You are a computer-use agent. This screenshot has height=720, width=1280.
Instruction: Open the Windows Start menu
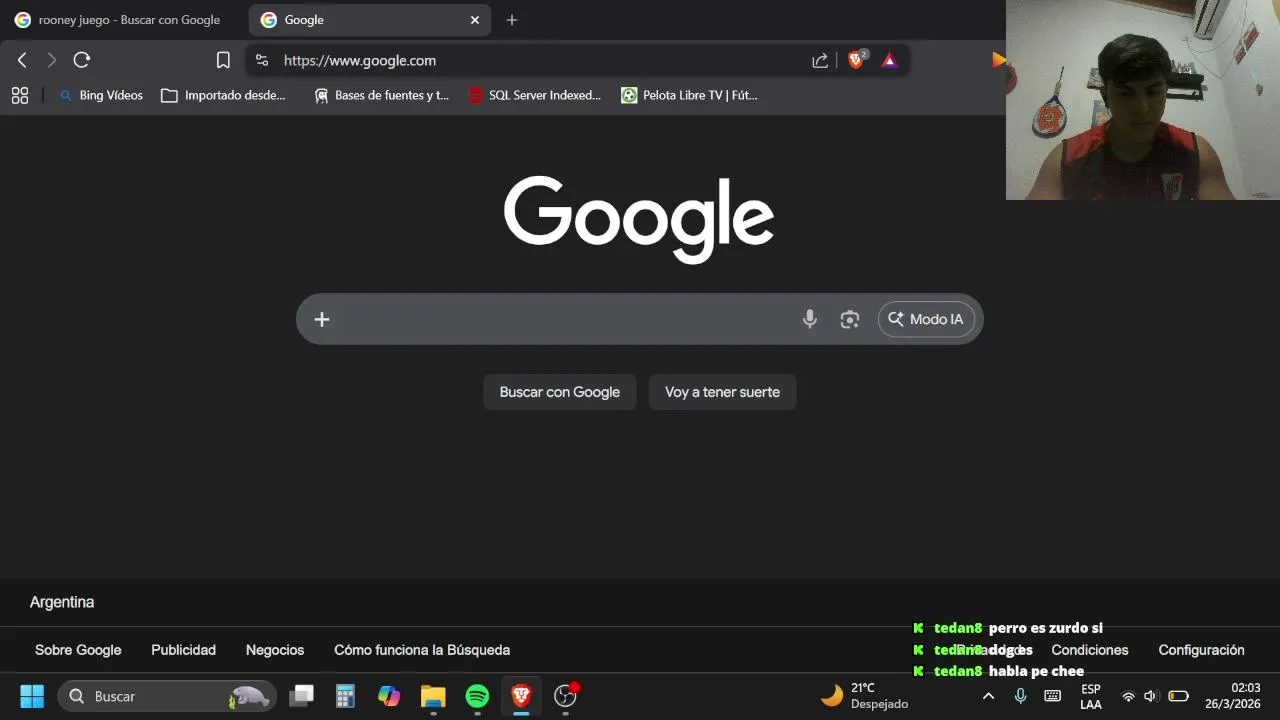(x=32, y=696)
